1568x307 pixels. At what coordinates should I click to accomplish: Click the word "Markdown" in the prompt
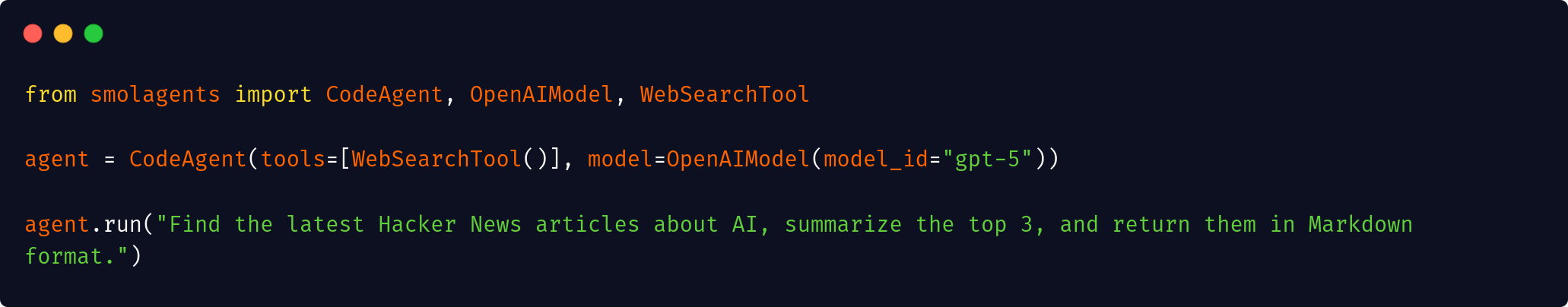pyautogui.click(x=1360, y=224)
